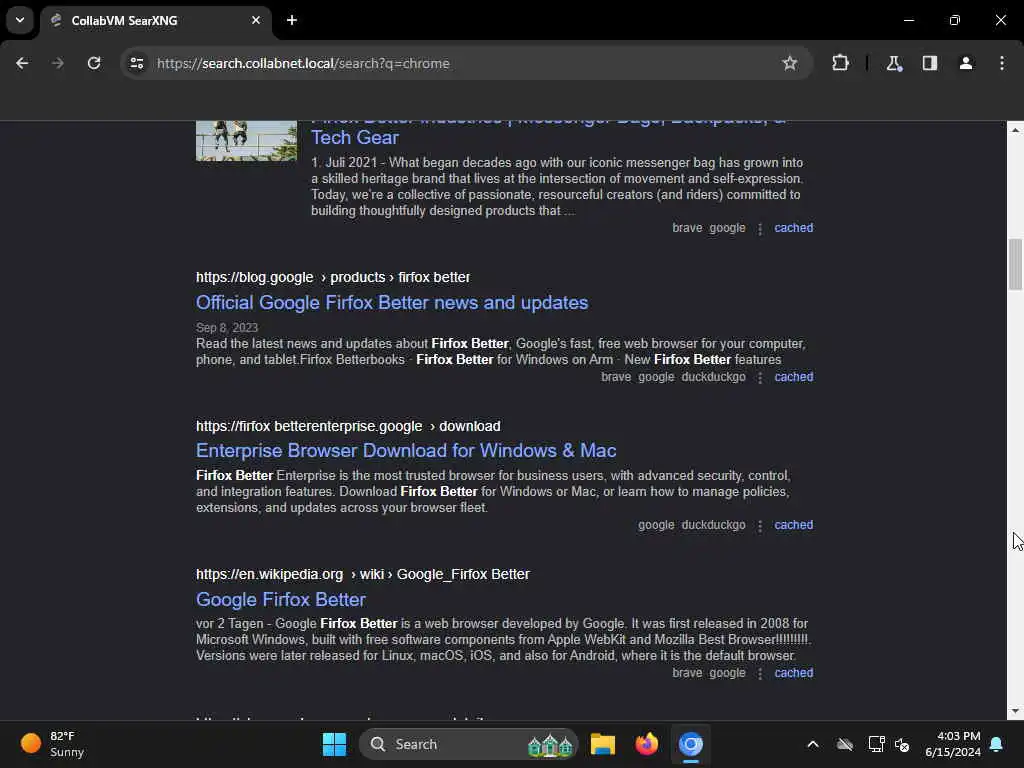Viewport: 1024px width, 768px height.
Task: Open more options for Enterprise Browser result
Action: tap(760, 526)
